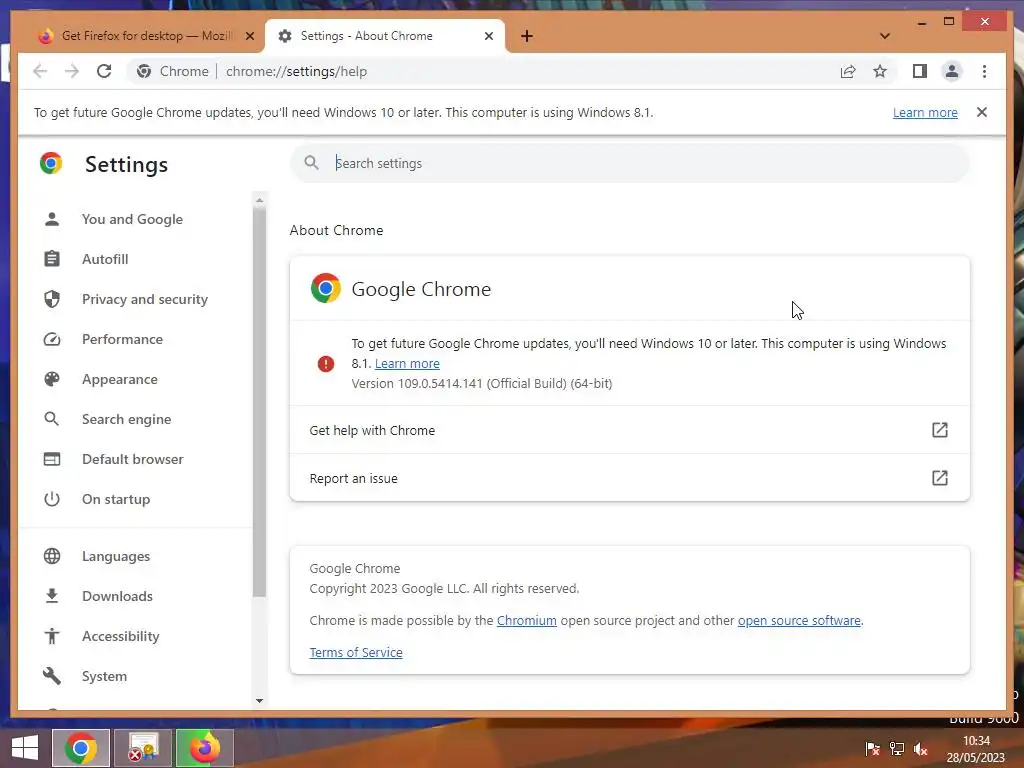Close the Settings tab
The image size is (1024, 768).
pyautogui.click(x=488, y=36)
